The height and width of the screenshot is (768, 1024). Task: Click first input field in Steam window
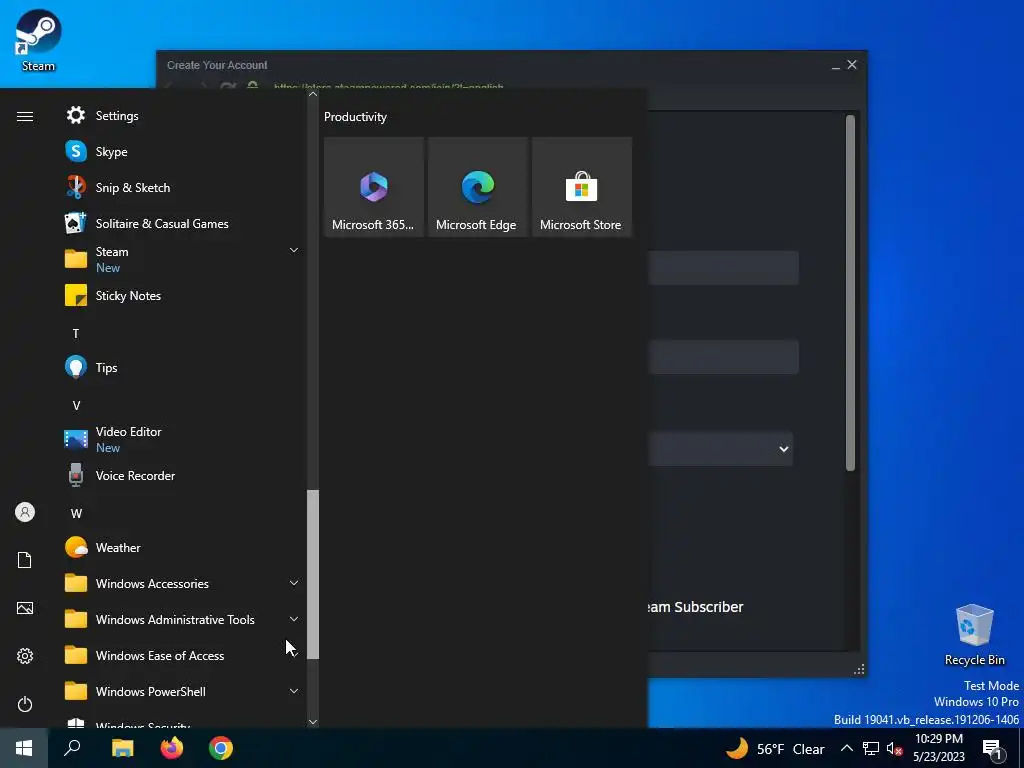(723, 268)
